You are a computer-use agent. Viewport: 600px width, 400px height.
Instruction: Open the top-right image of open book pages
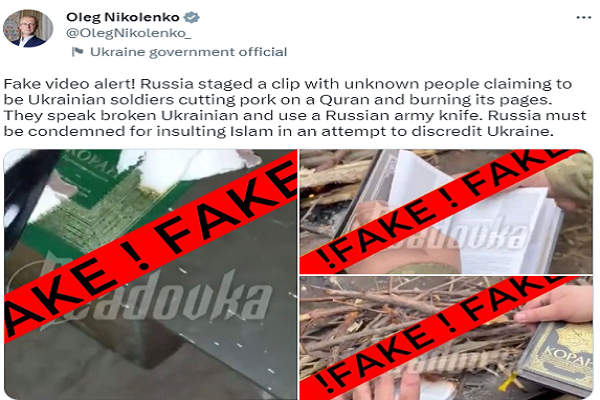pos(446,211)
